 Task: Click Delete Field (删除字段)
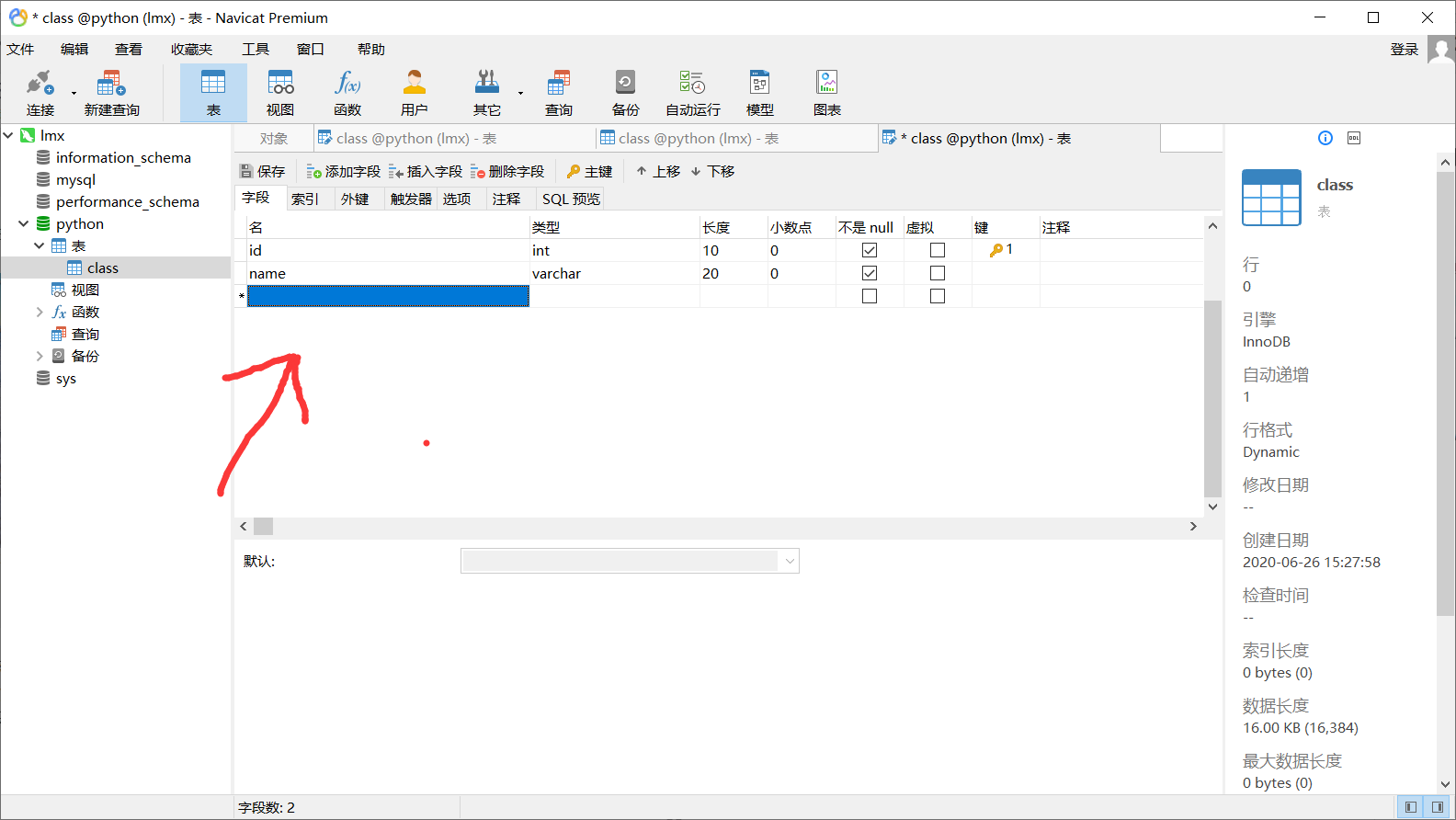click(507, 171)
